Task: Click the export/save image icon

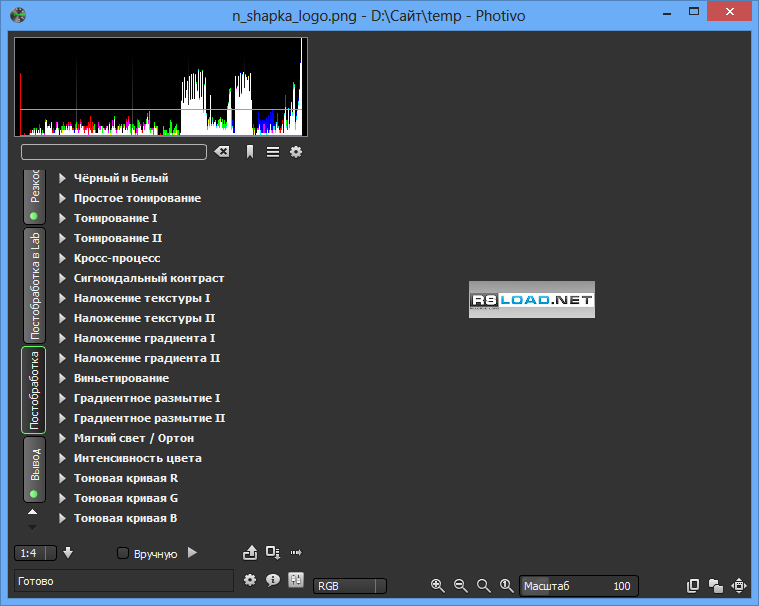Action: click(250, 552)
